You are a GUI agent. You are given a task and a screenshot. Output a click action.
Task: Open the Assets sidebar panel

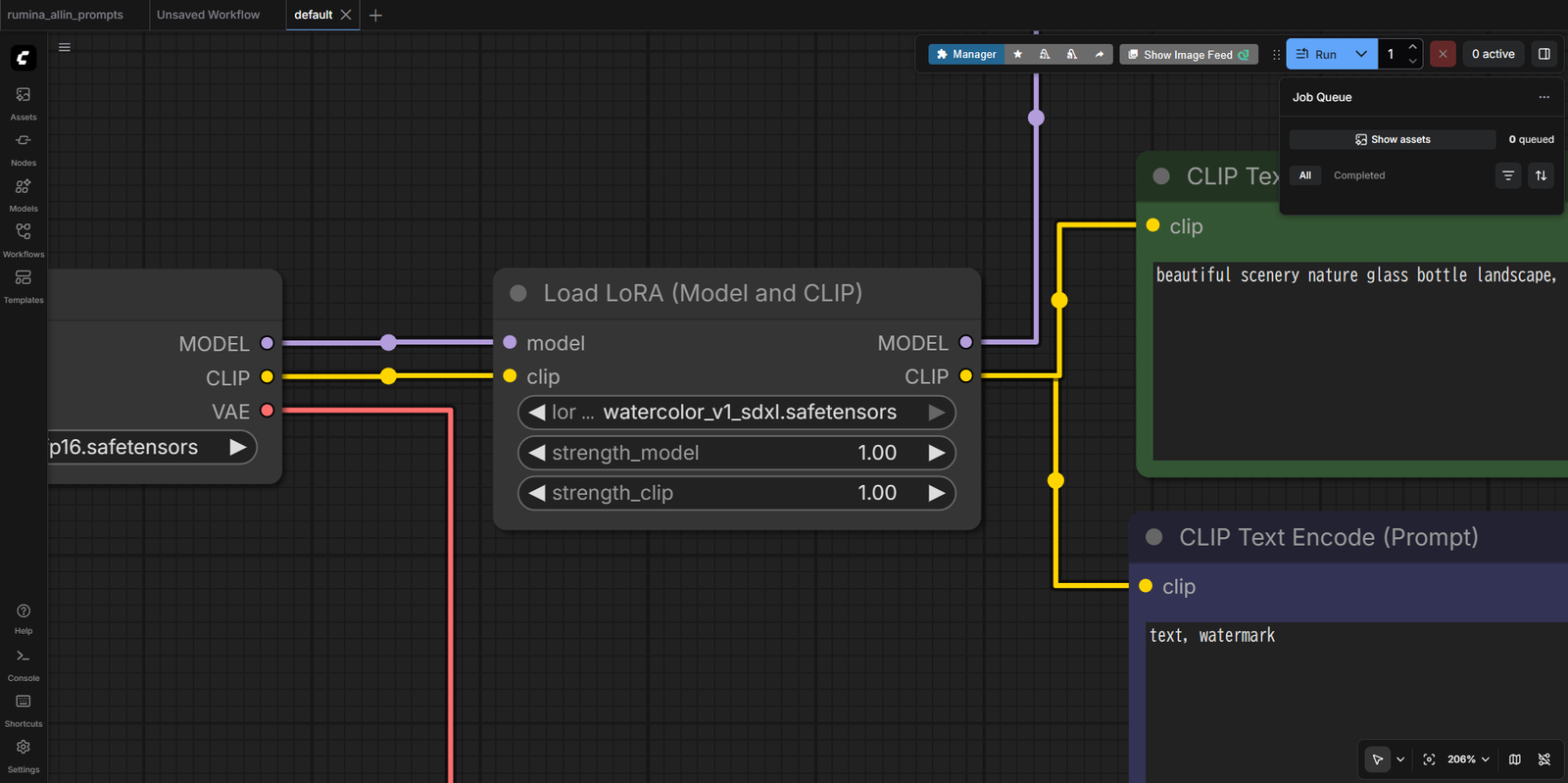[x=24, y=102]
